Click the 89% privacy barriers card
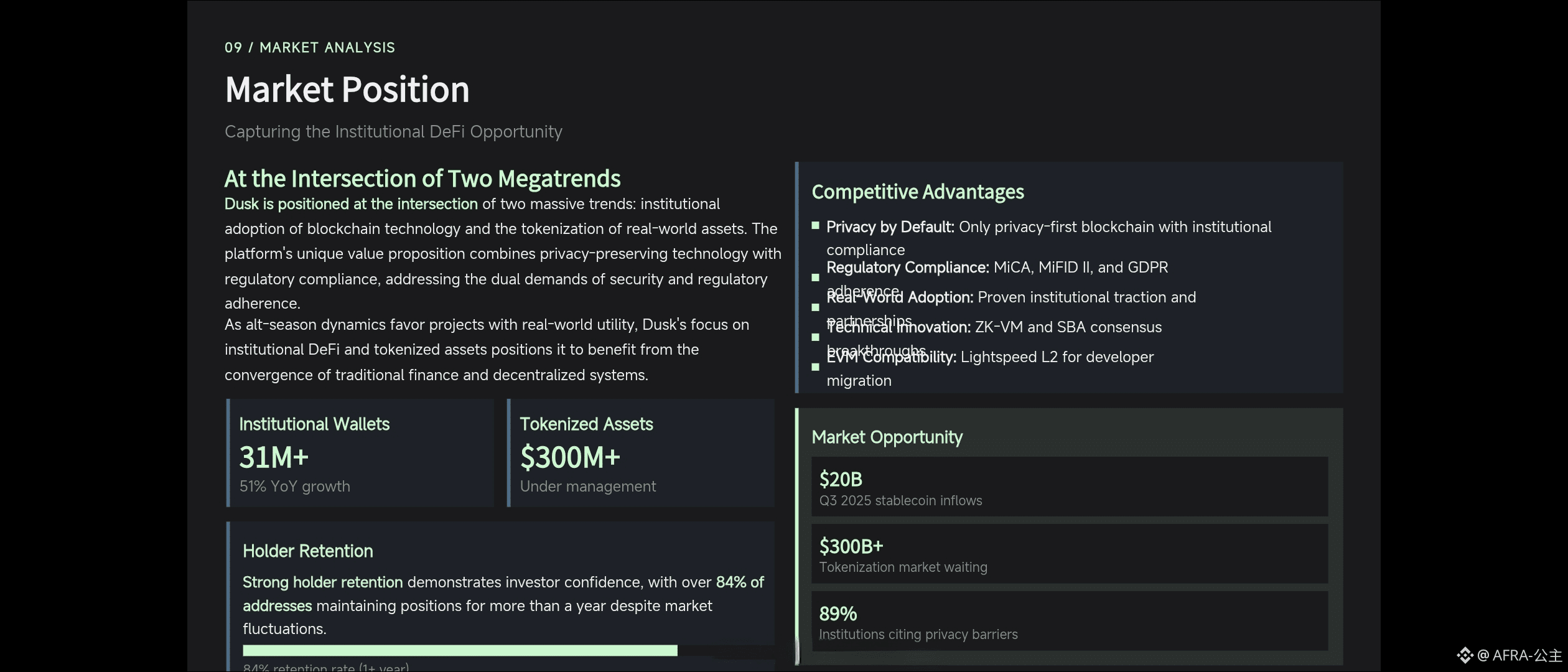This screenshot has width=1568, height=672. click(1069, 621)
